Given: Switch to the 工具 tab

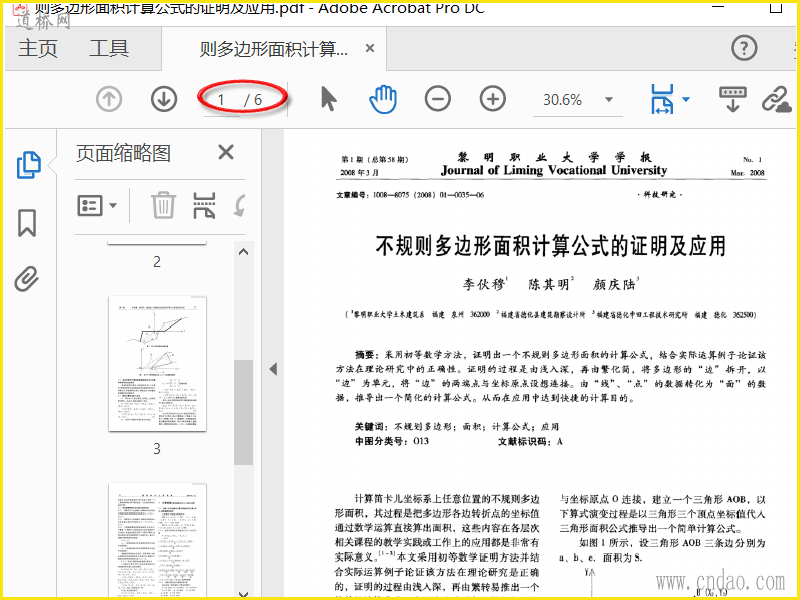Looking at the screenshot, I should [109, 48].
